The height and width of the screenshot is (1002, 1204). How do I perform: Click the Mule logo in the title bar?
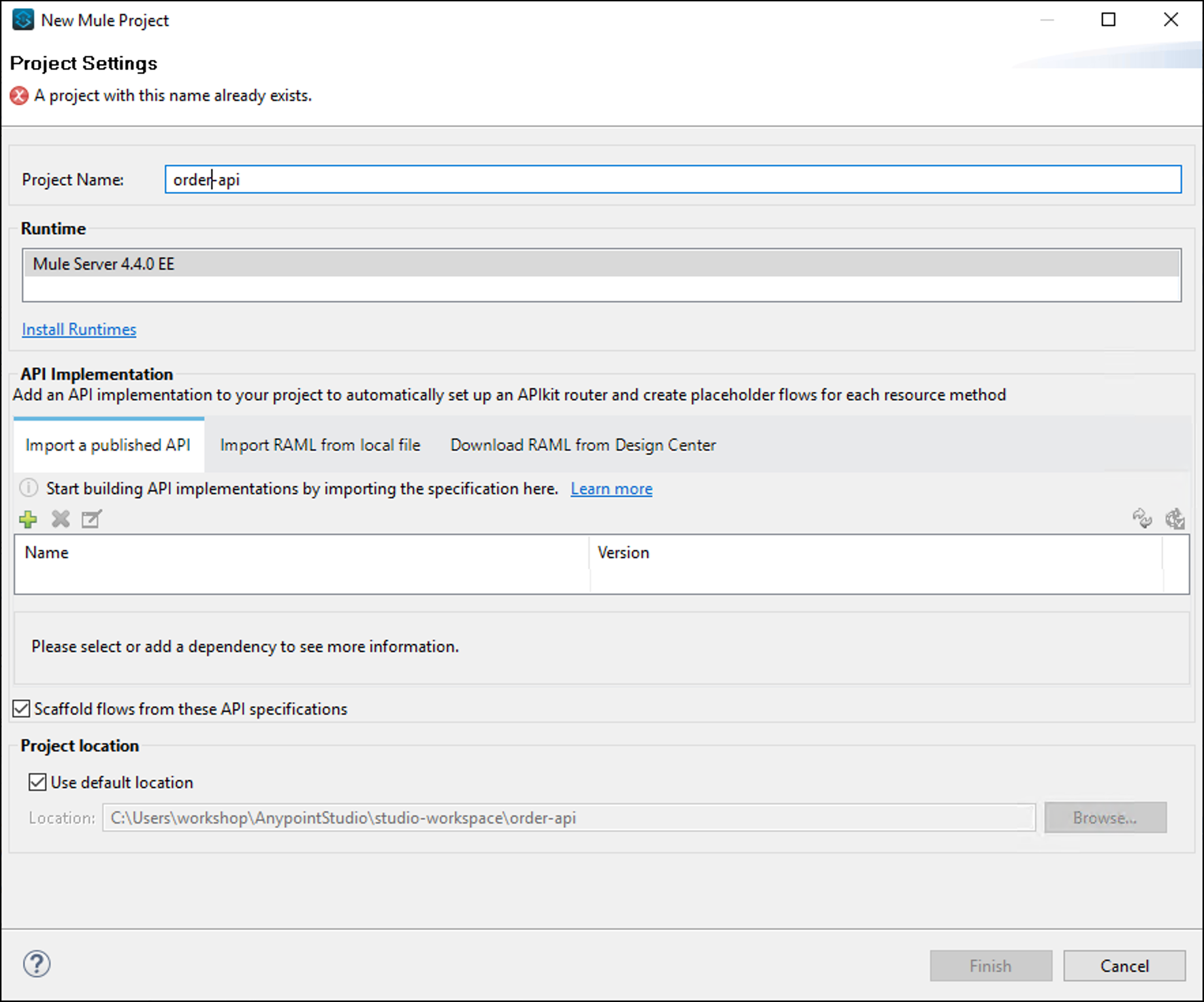click(22, 20)
